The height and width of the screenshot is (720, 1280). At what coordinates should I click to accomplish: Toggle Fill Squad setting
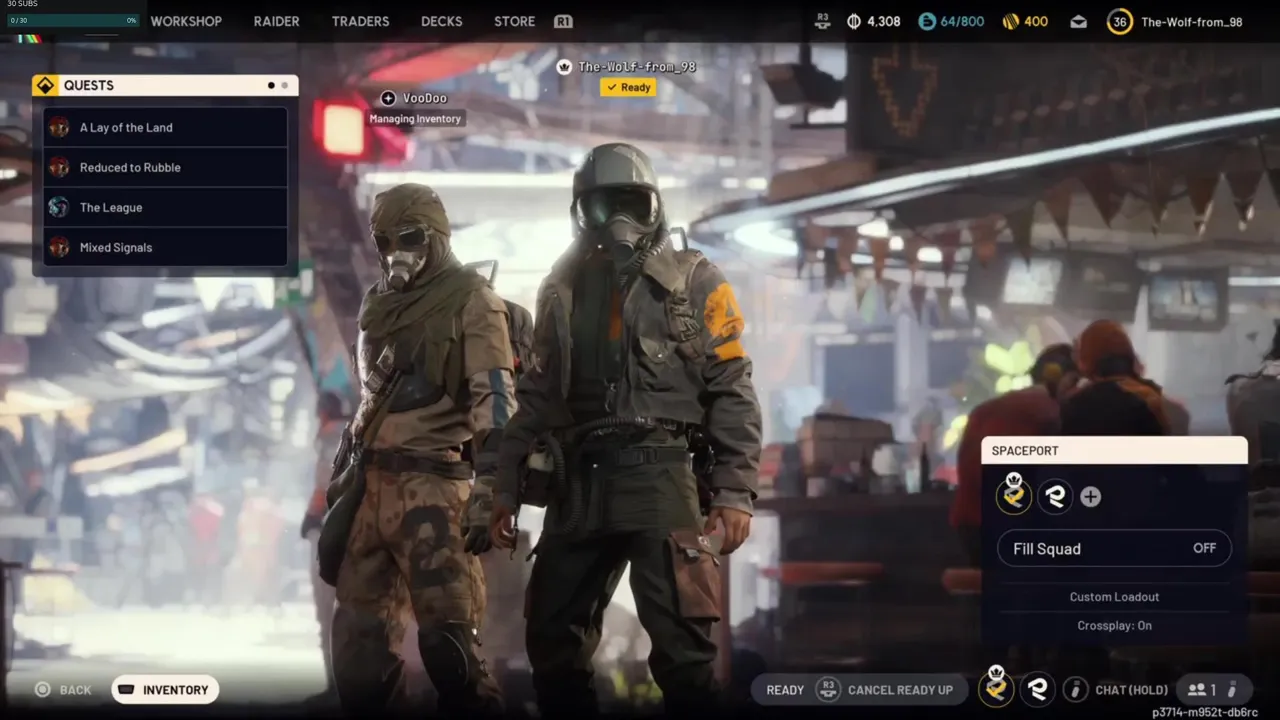point(1114,548)
